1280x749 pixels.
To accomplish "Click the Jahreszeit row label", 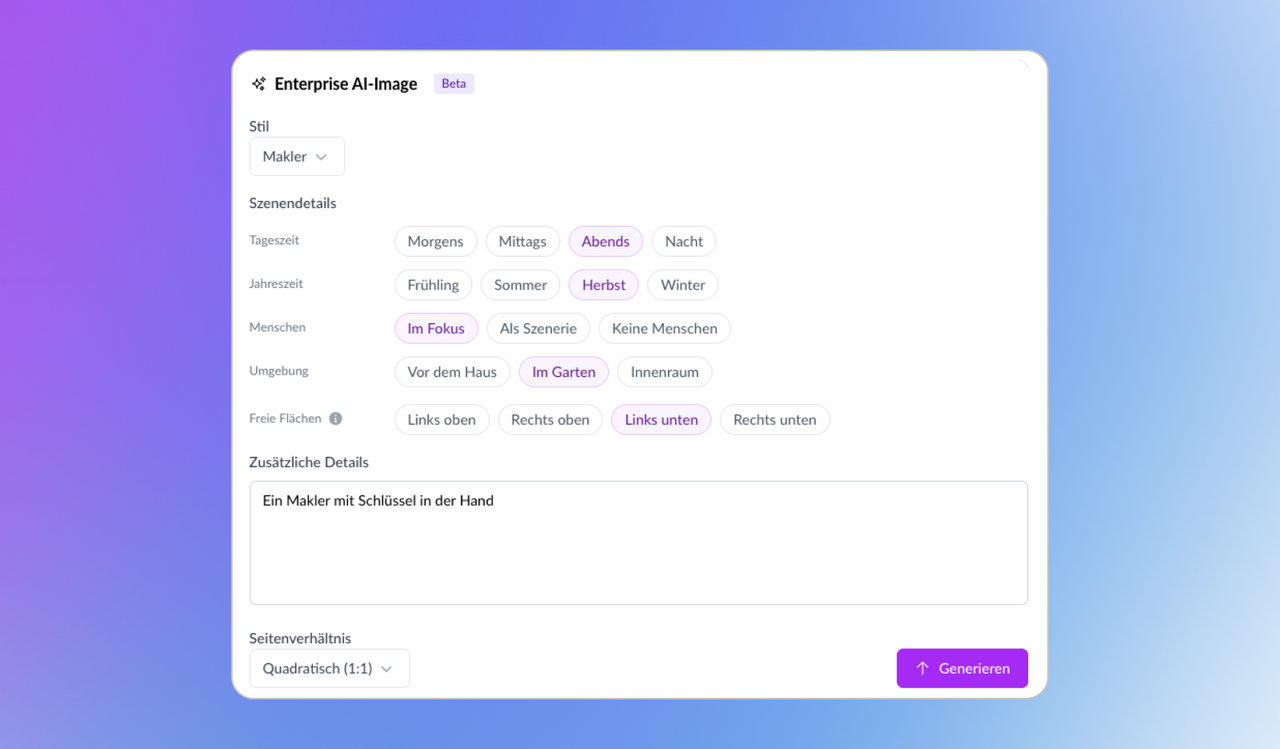I will 276,284.
